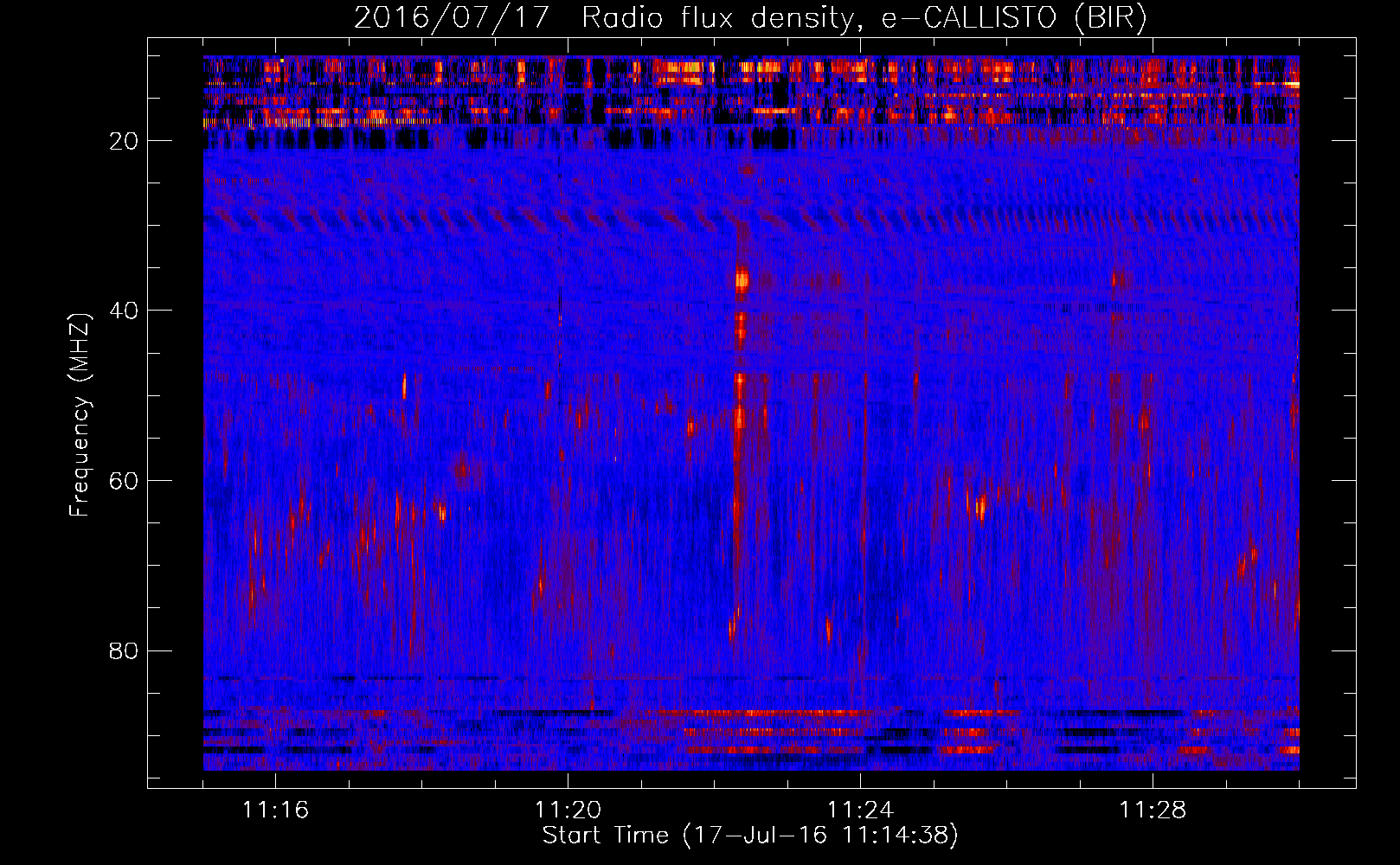Screen dimensions: 1400x865
Task: Click the 80 frequency tick label
Action: click(x=124, y=650)
